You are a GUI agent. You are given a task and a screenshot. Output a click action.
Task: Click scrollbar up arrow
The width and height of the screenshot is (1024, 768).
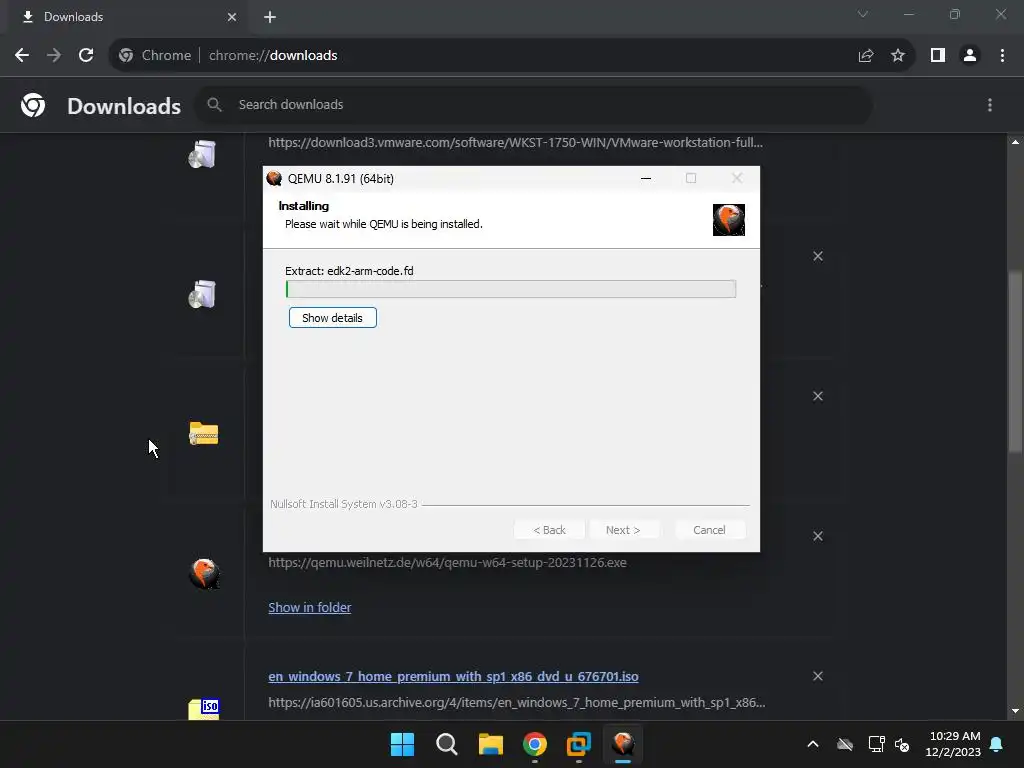tap(1015, 142)
